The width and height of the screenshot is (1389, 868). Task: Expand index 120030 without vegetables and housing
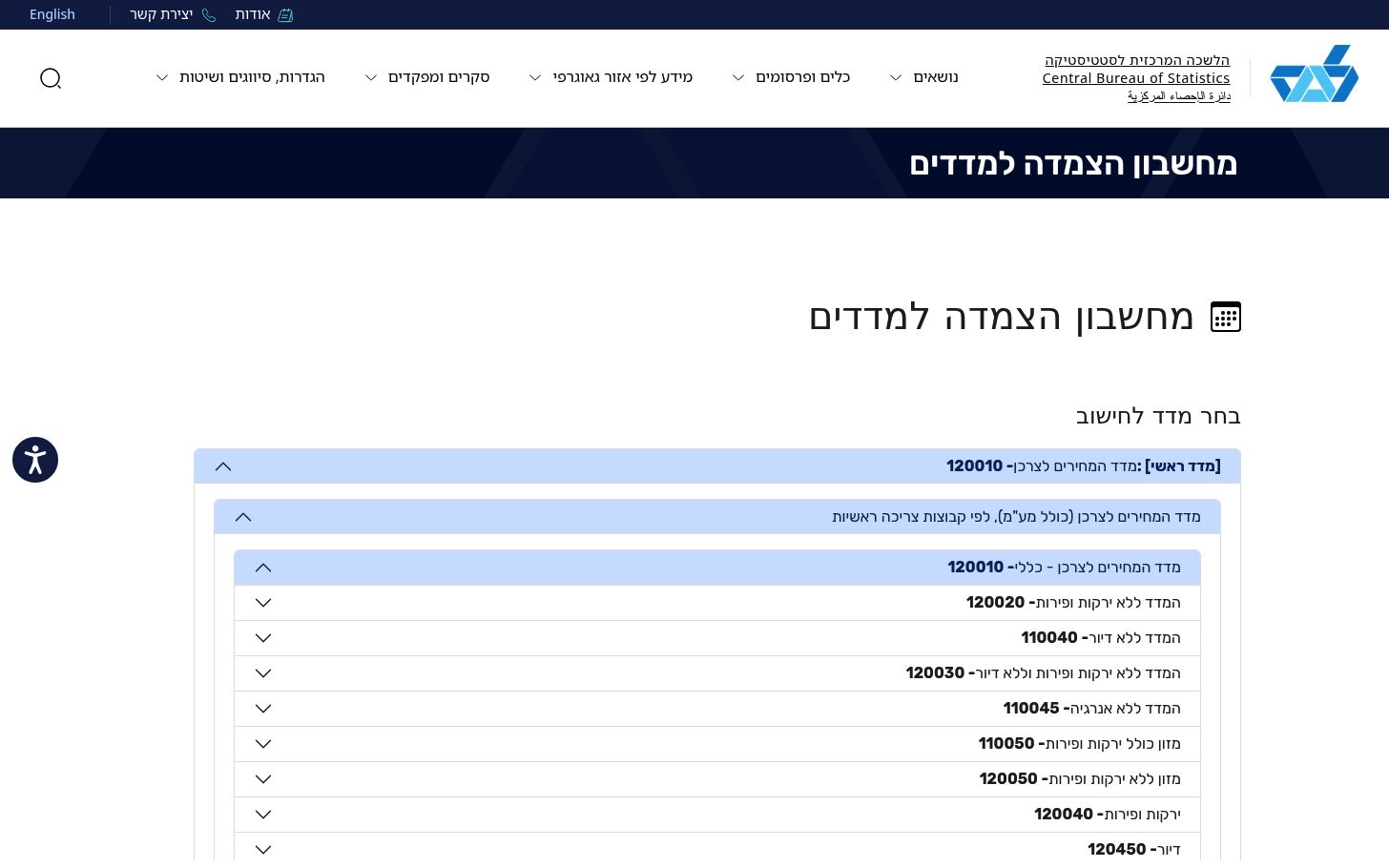click(x=717, y=673)
